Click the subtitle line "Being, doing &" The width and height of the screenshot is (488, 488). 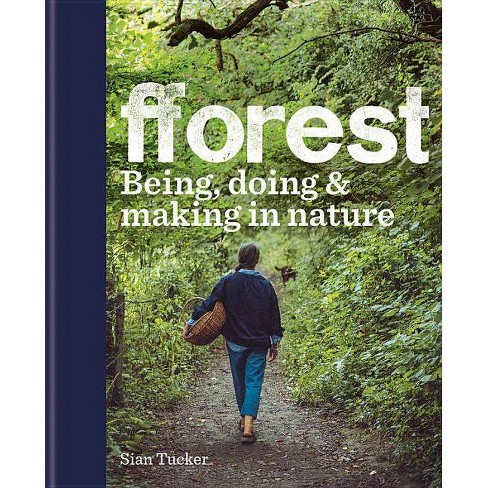[235, 185]
